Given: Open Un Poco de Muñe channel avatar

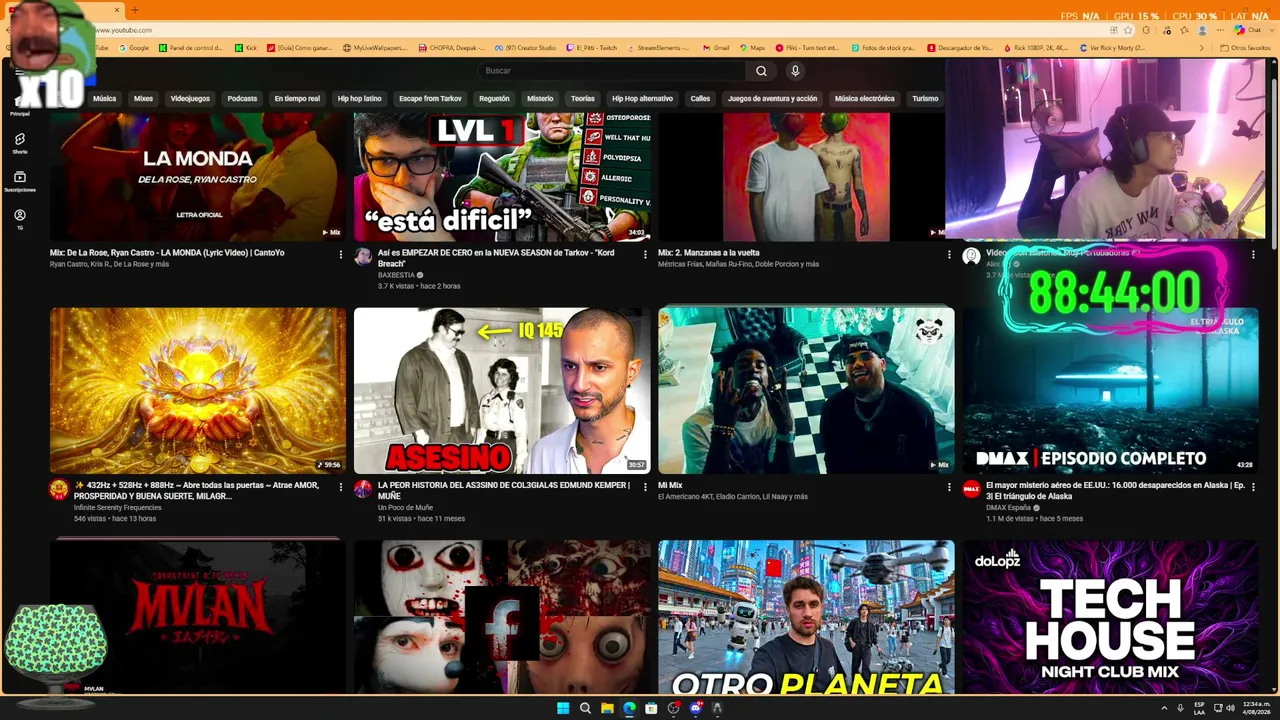Looking at the screenshot, I should point(363,489).
